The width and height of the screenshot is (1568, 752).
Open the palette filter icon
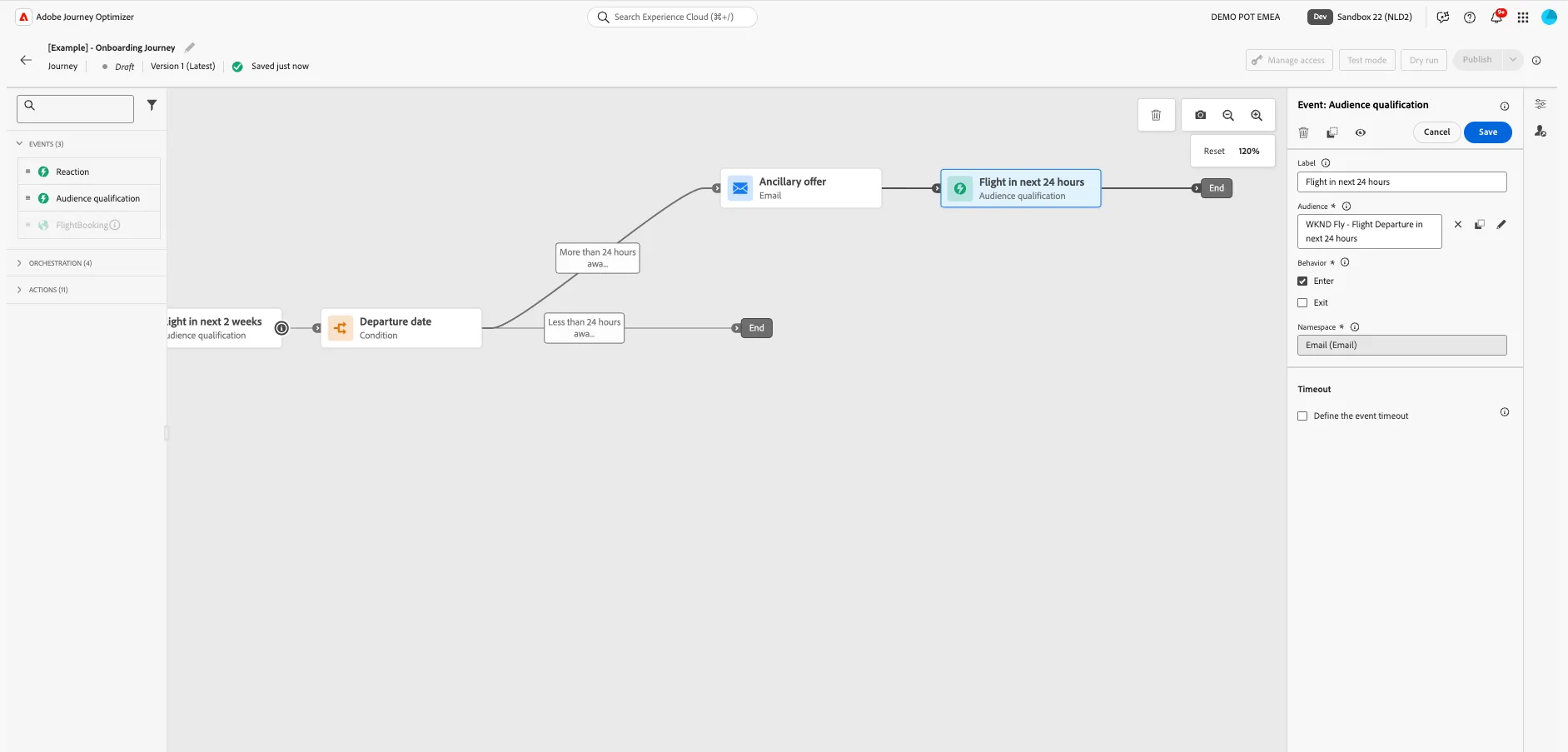tap(152, 105)
